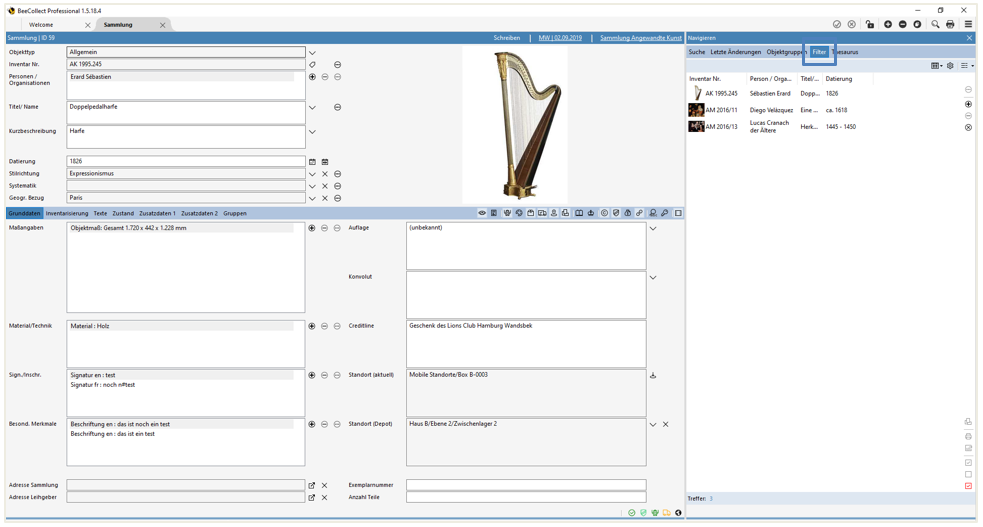Click the magnifier search icon in top toolbar
This screenshot has width=983, height=527.
point(935,24)
